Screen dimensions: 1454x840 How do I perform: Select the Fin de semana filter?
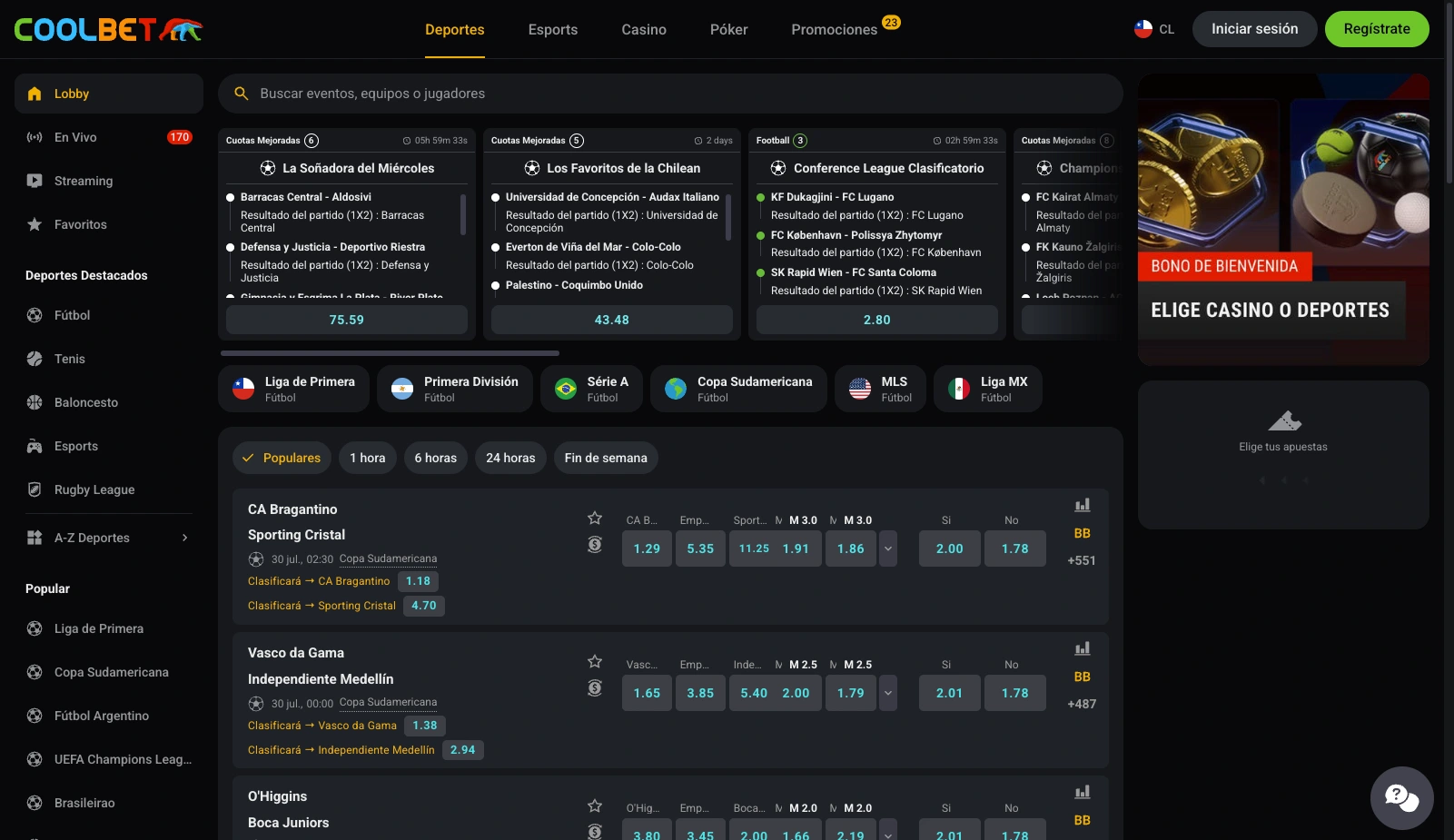[606, 458]
